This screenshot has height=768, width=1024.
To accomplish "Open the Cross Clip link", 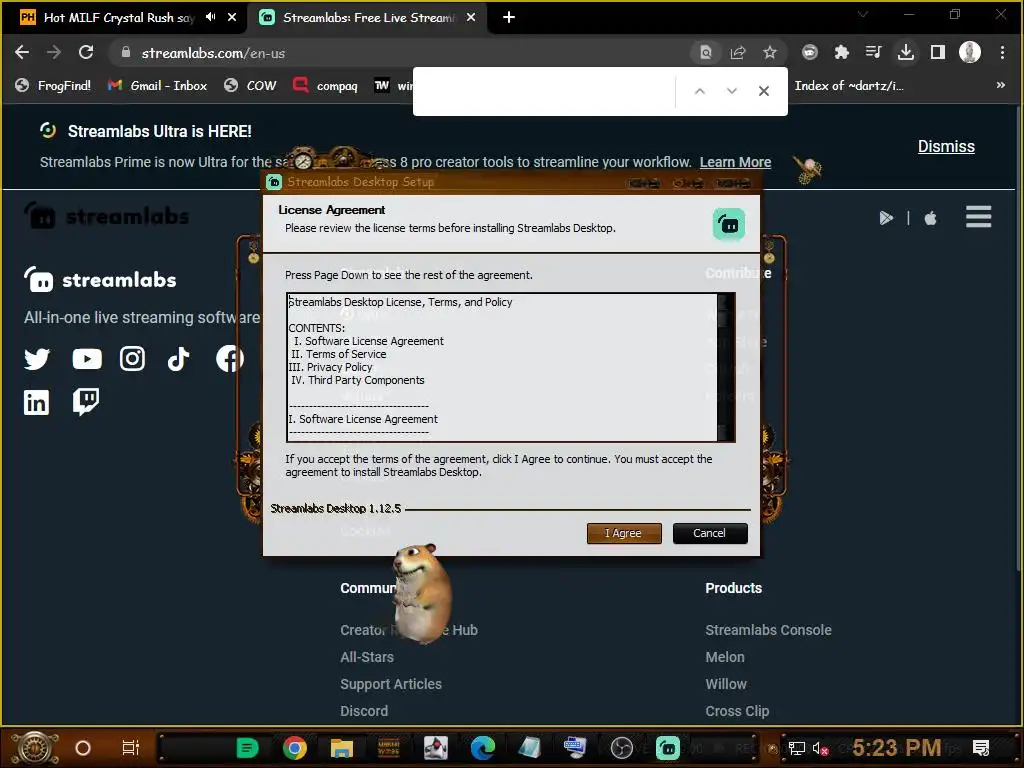I will pyautogui.click(x=737, y=711).
